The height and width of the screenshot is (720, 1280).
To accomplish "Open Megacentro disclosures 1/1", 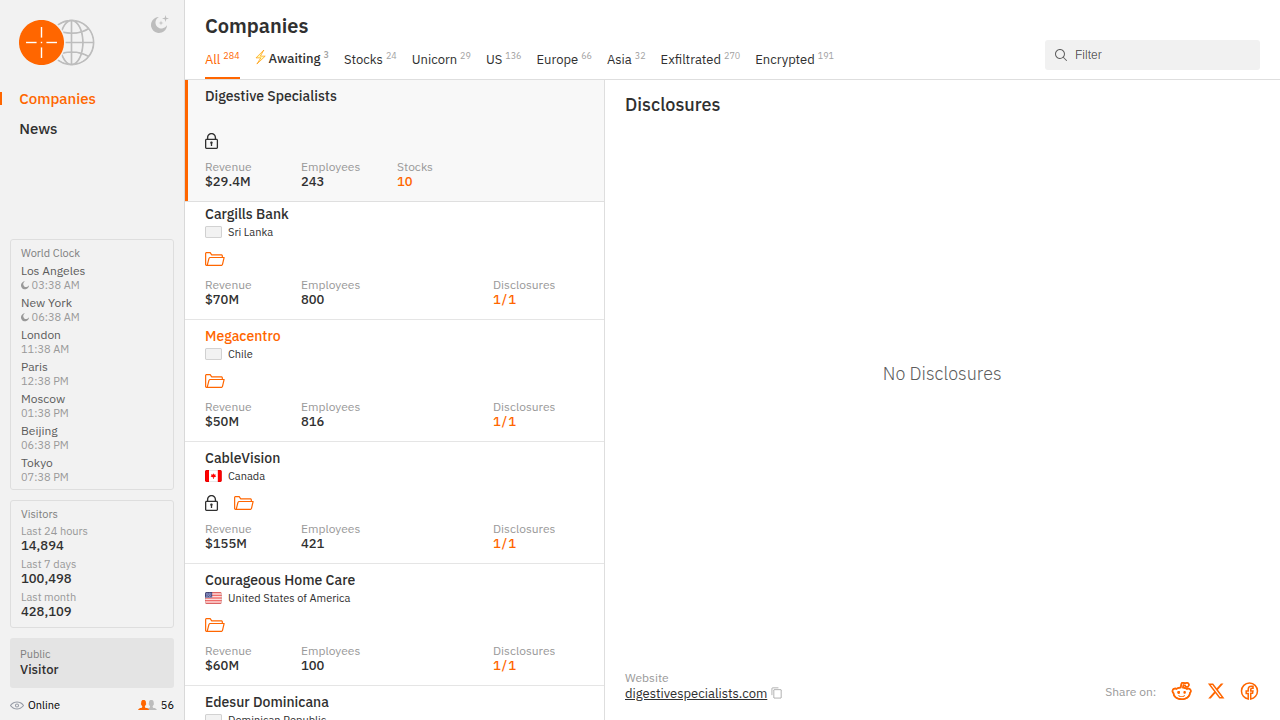I will point(504,422).
